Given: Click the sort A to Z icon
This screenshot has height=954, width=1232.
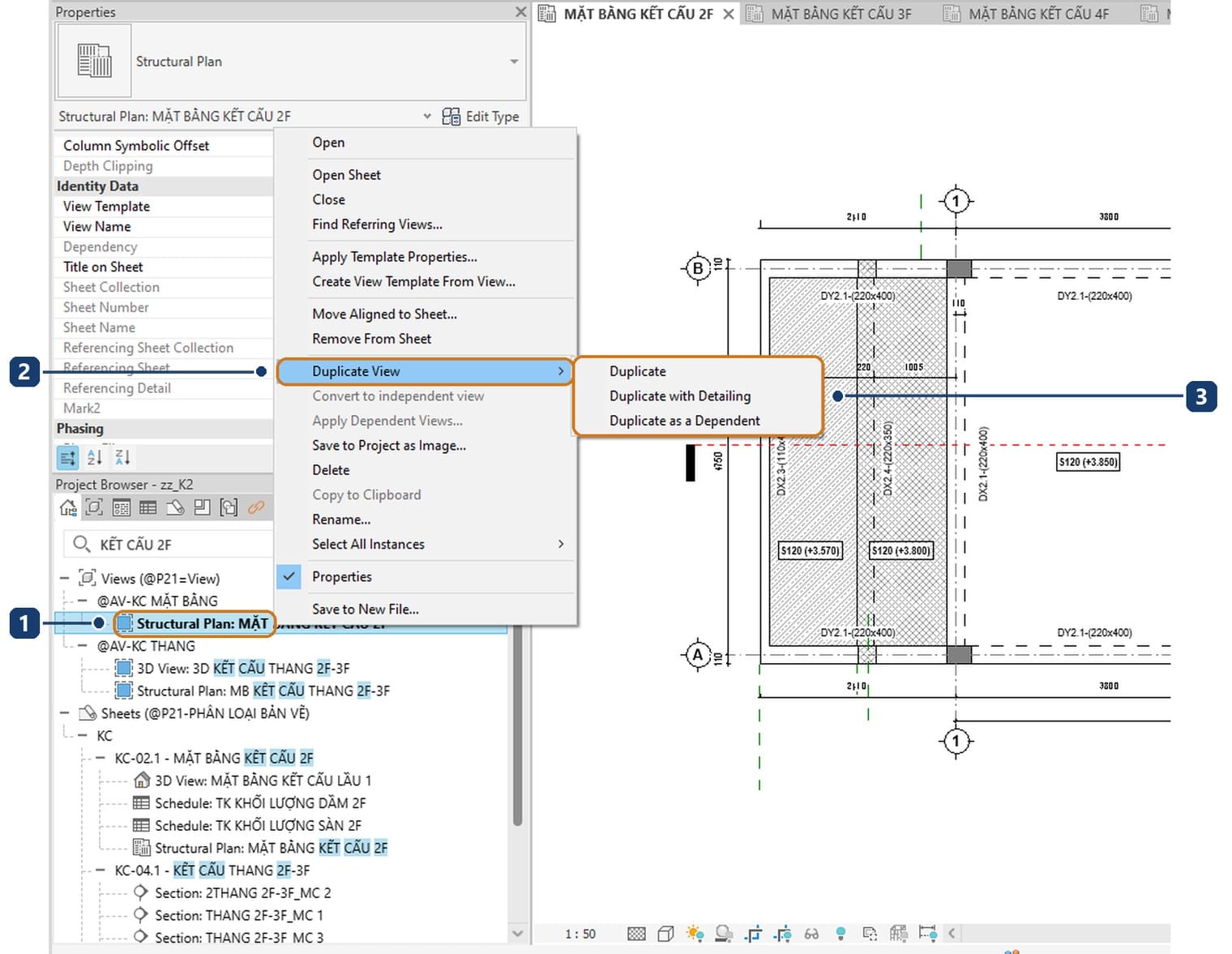Looking at the screenshot, I should pyautogui.click(x=95, y=457).
